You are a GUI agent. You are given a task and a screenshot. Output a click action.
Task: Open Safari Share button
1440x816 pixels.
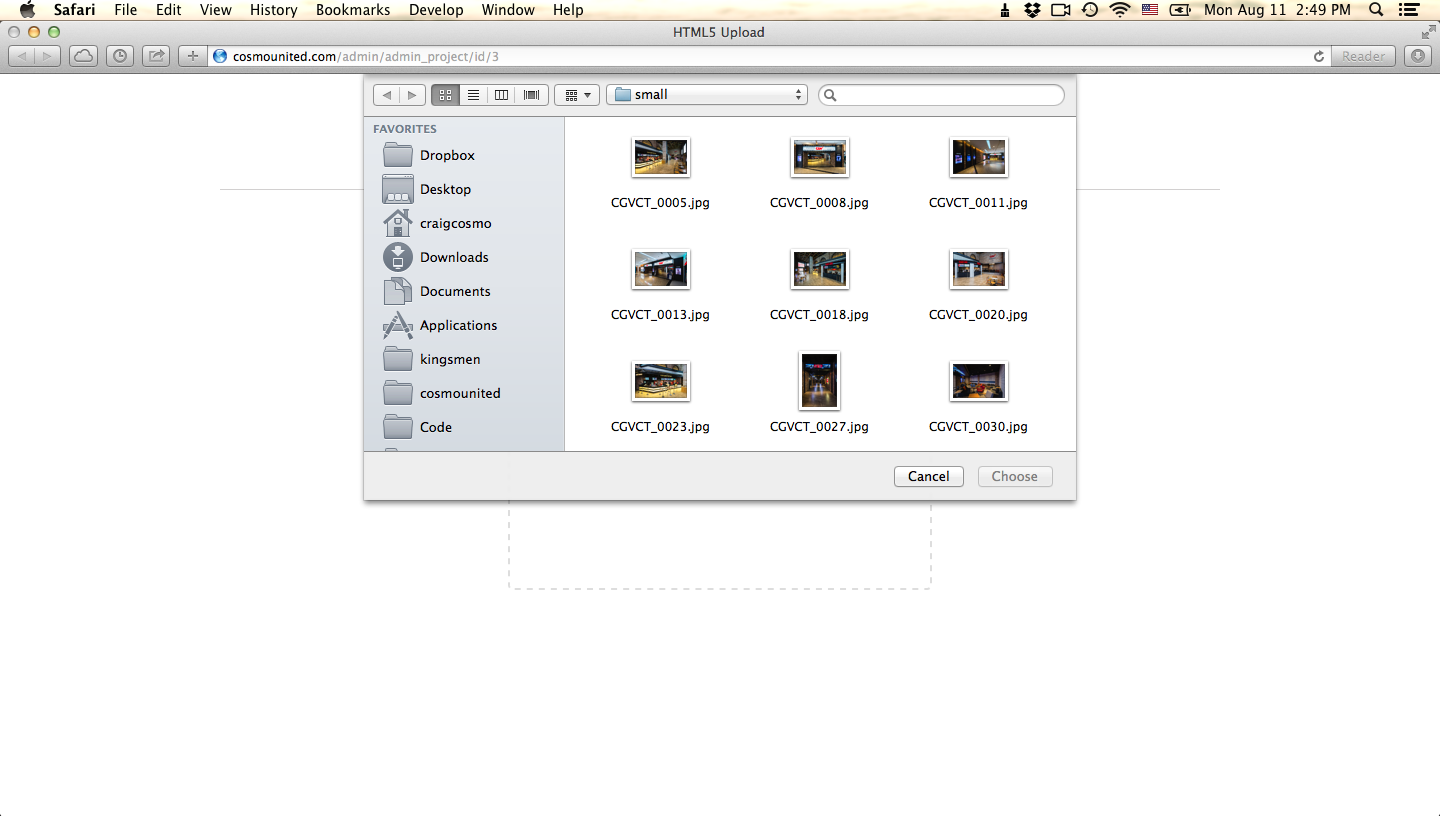coord(156,56)
